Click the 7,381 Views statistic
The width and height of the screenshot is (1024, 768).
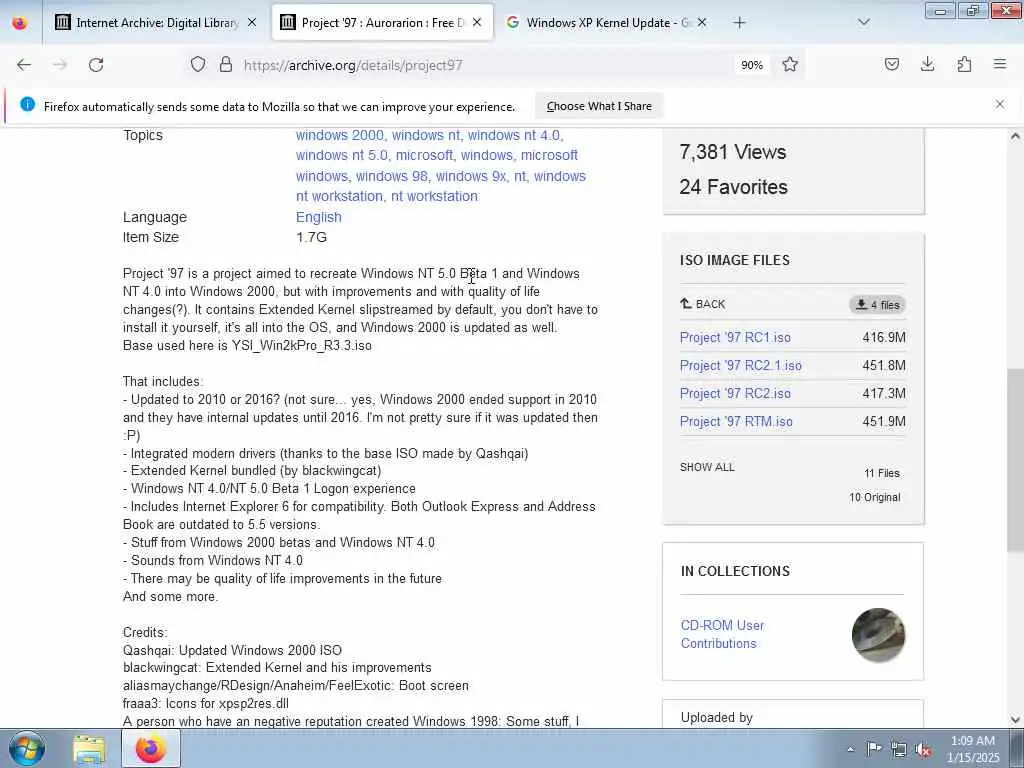point(733,152)
